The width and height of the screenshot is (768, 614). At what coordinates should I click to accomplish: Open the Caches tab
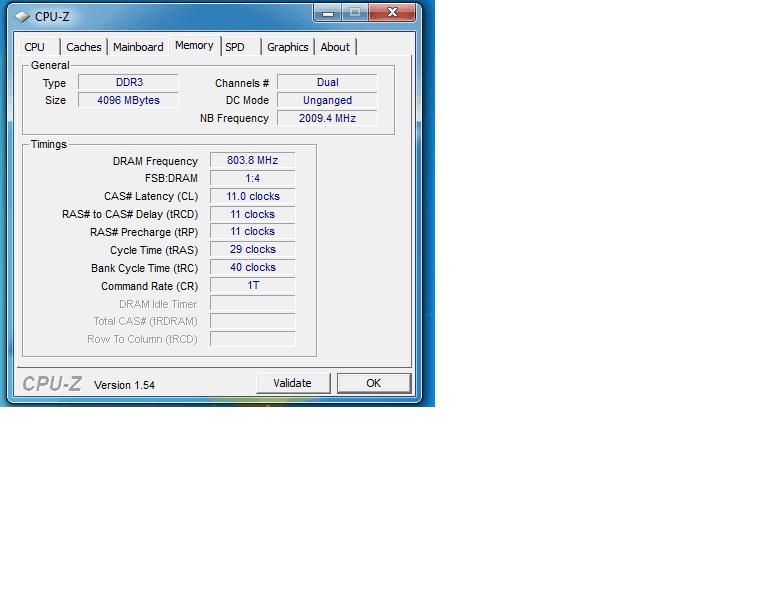tap(84, 47)
